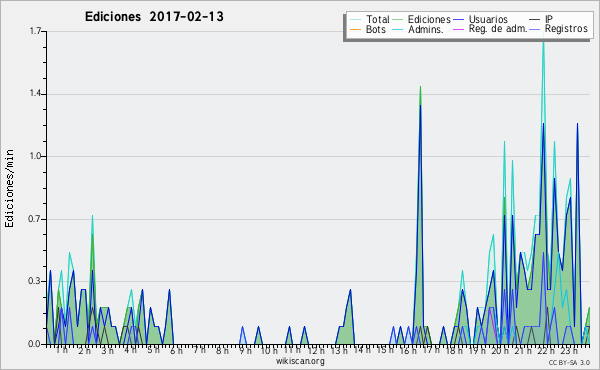Click the 2 h peak near 0.7

pos(92,216)
